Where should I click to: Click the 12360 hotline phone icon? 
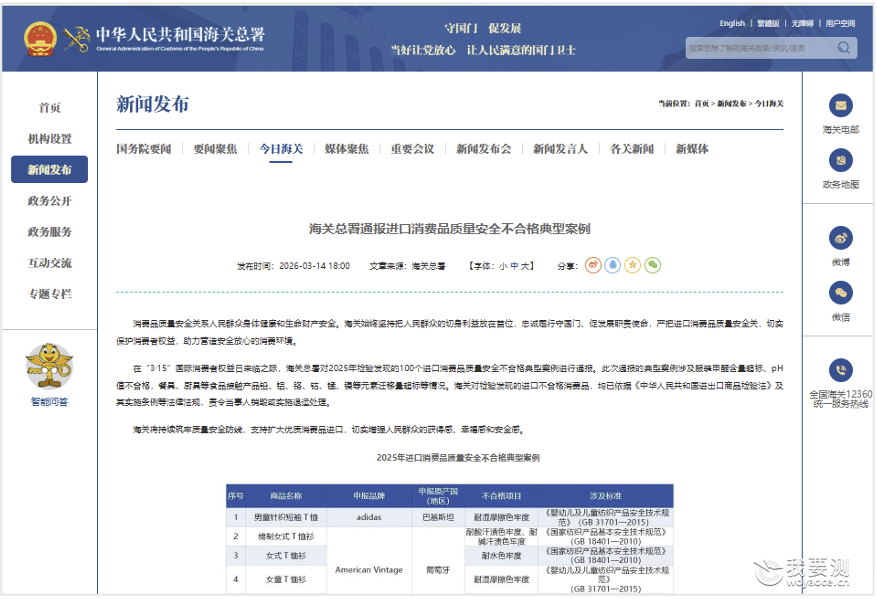pyautogui.click(x=841, y=370)
